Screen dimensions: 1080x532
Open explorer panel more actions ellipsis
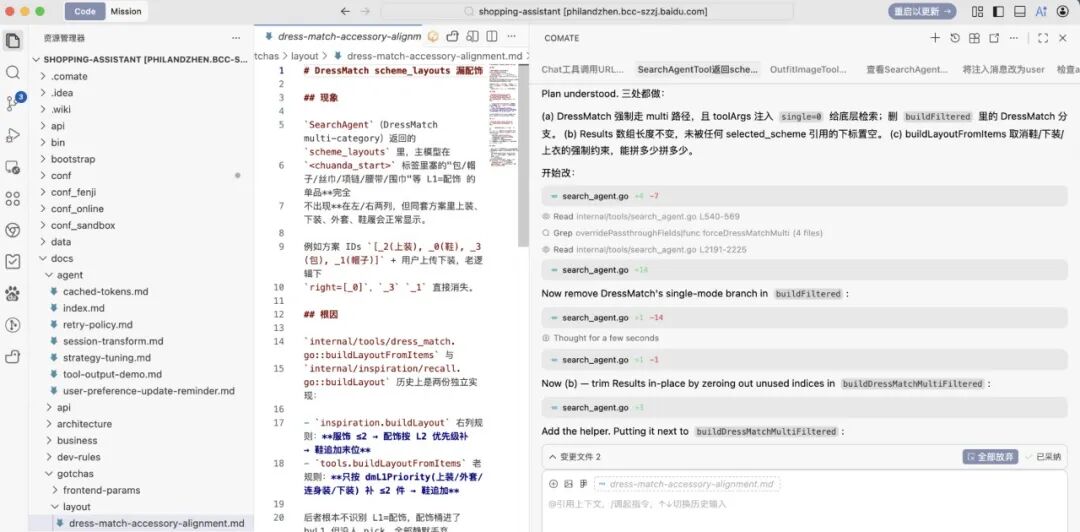pos(236,38)
